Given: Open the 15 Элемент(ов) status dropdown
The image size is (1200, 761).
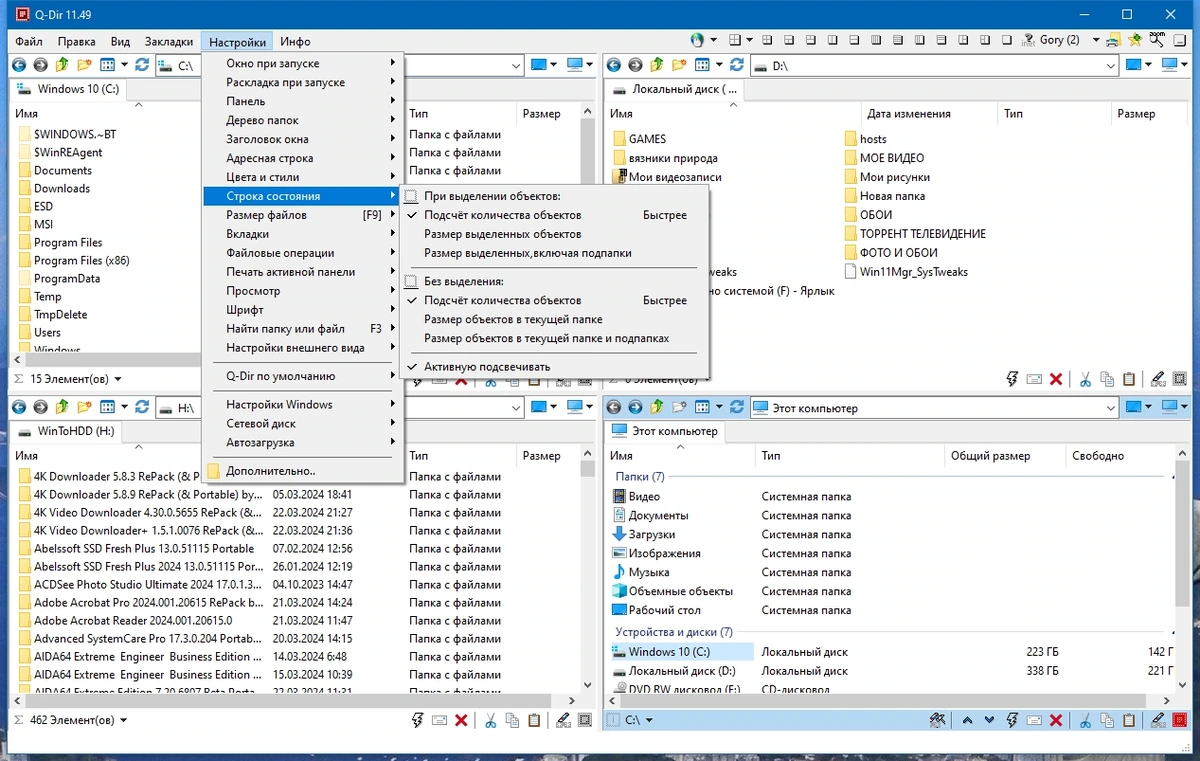Looking at the screenshot, I should tap(118, 379).
